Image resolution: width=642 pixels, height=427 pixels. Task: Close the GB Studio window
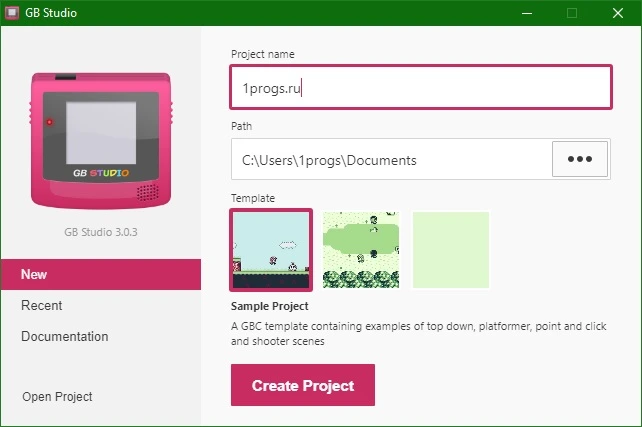point(618,13)
